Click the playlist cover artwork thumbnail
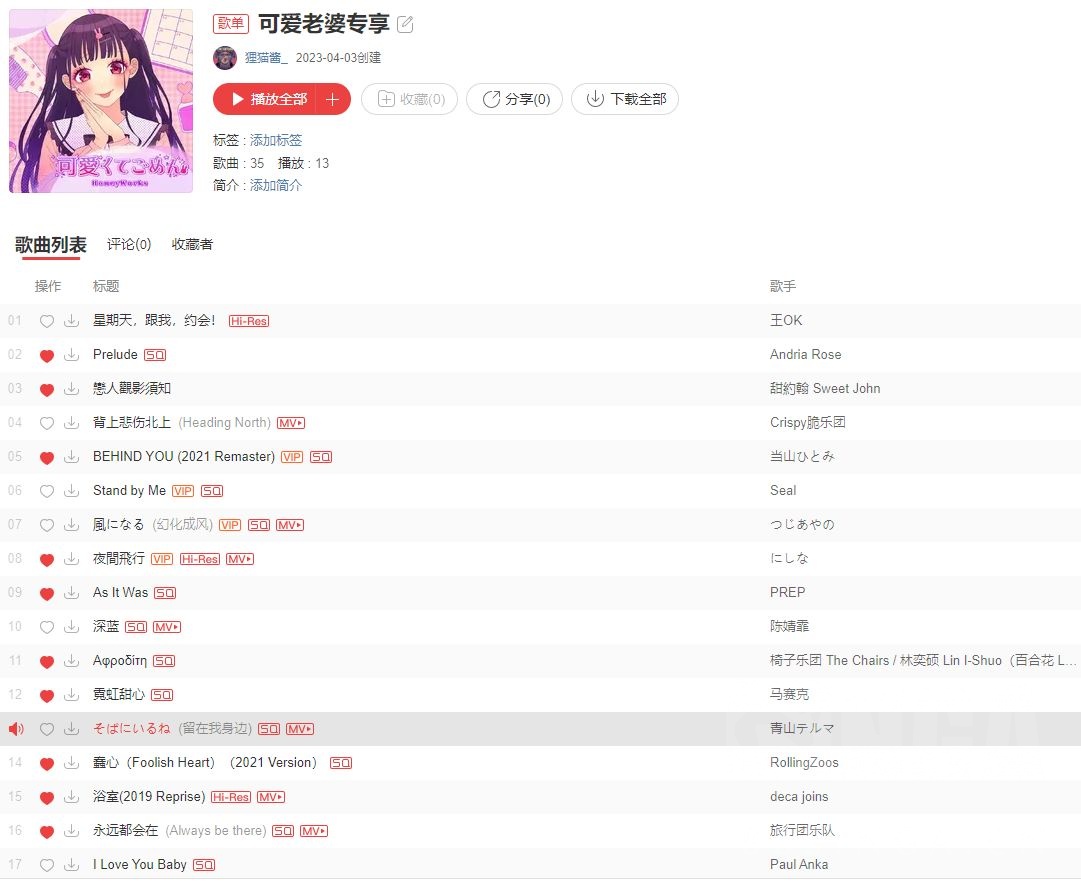Screen dimensions: 1081x886 [101, 101]
